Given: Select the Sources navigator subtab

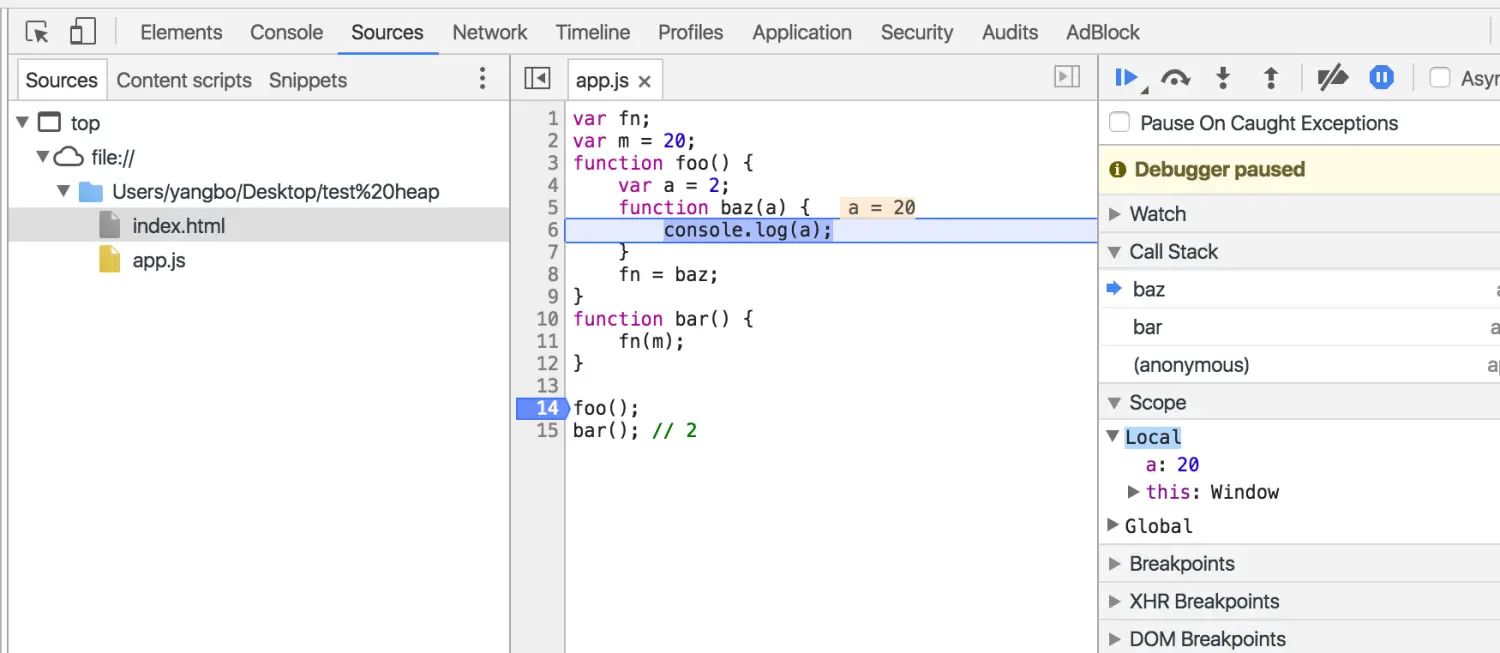Looking at the screenshot, I should coord(61,80).
